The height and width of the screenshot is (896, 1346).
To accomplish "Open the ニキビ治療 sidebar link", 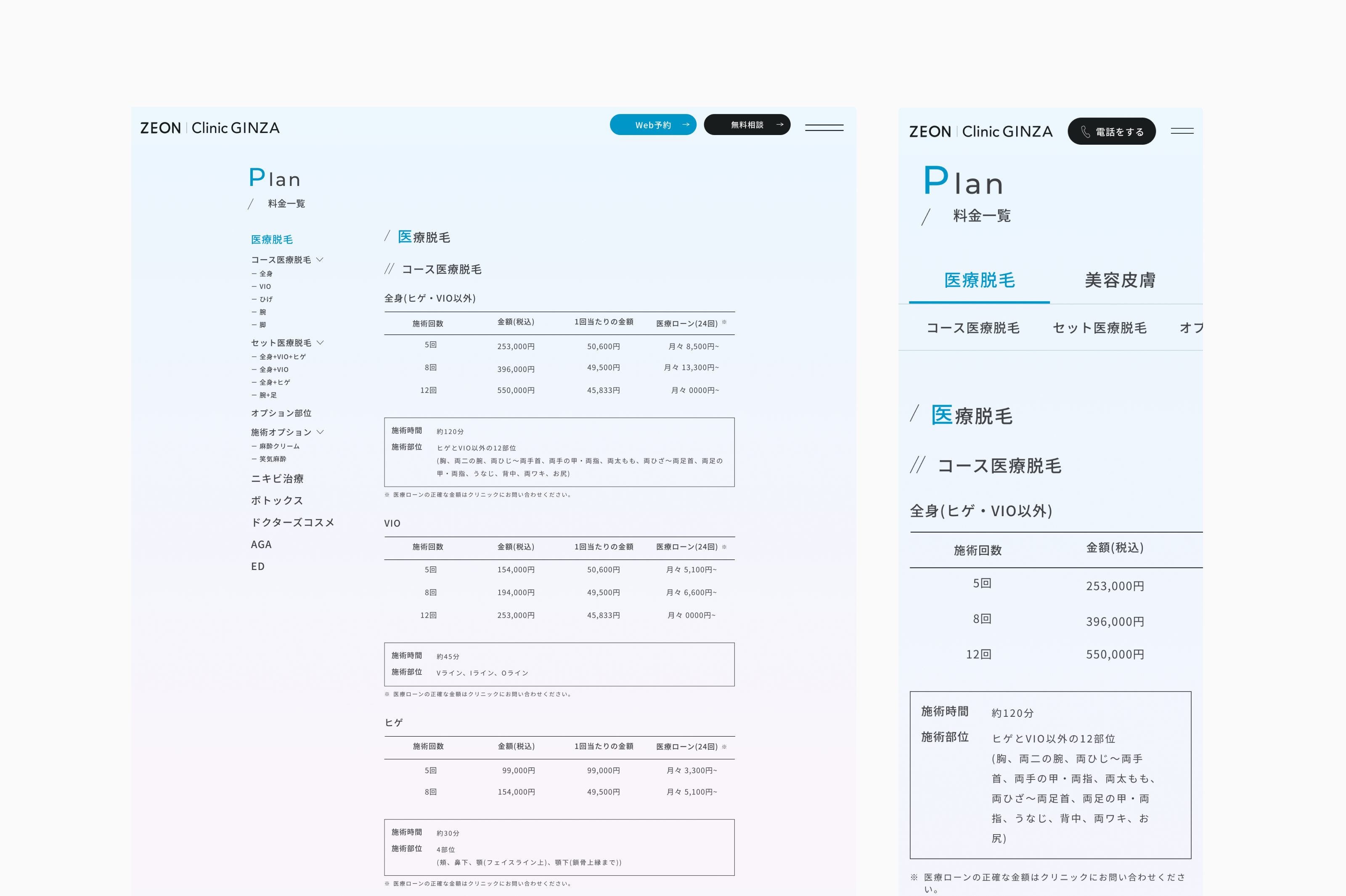I will point(277,479).
